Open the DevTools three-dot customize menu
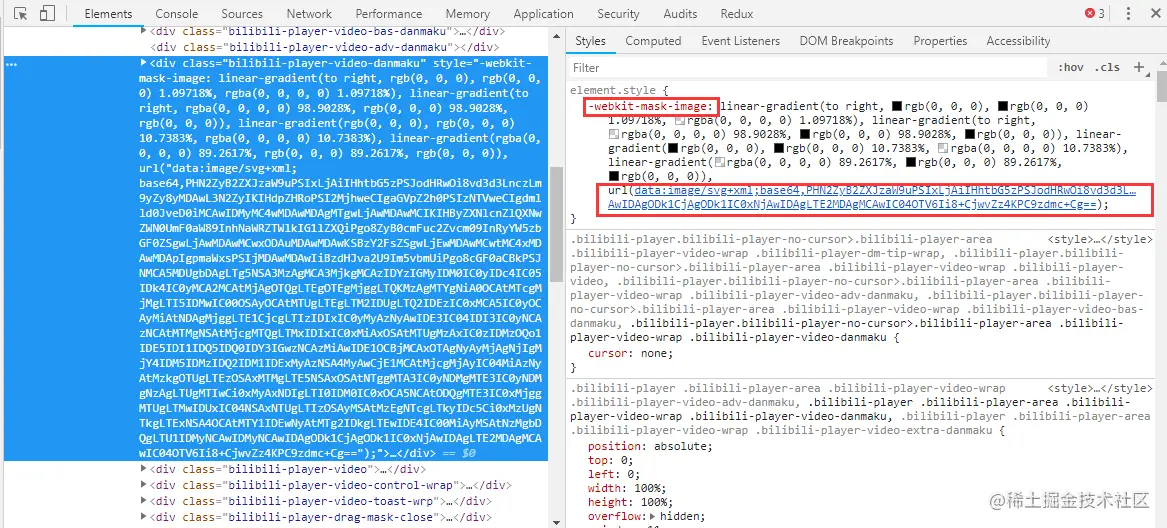The image size is (1167, 528). pos(1128,13)
